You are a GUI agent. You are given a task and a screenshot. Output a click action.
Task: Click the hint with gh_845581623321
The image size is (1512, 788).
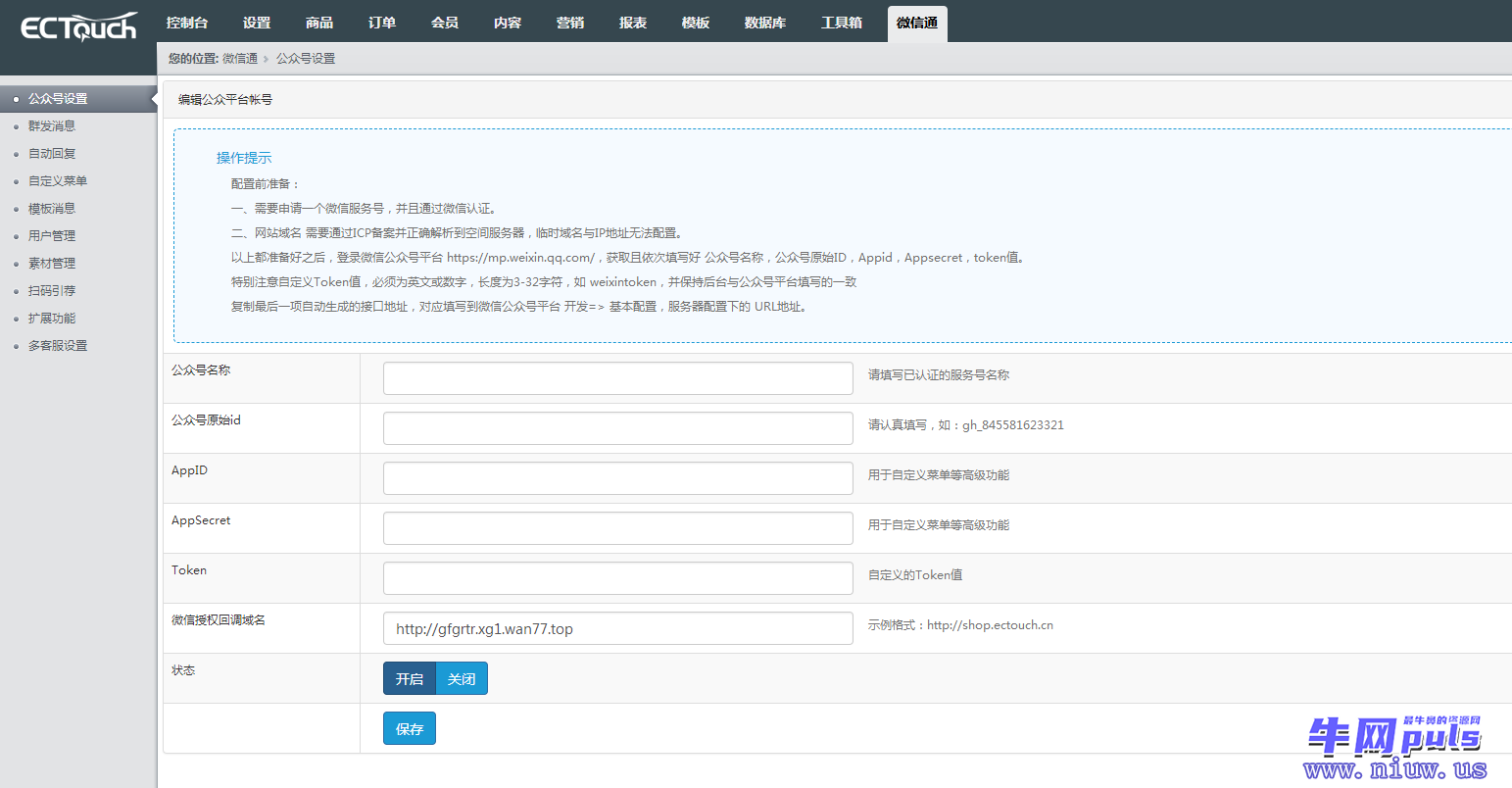966,425
